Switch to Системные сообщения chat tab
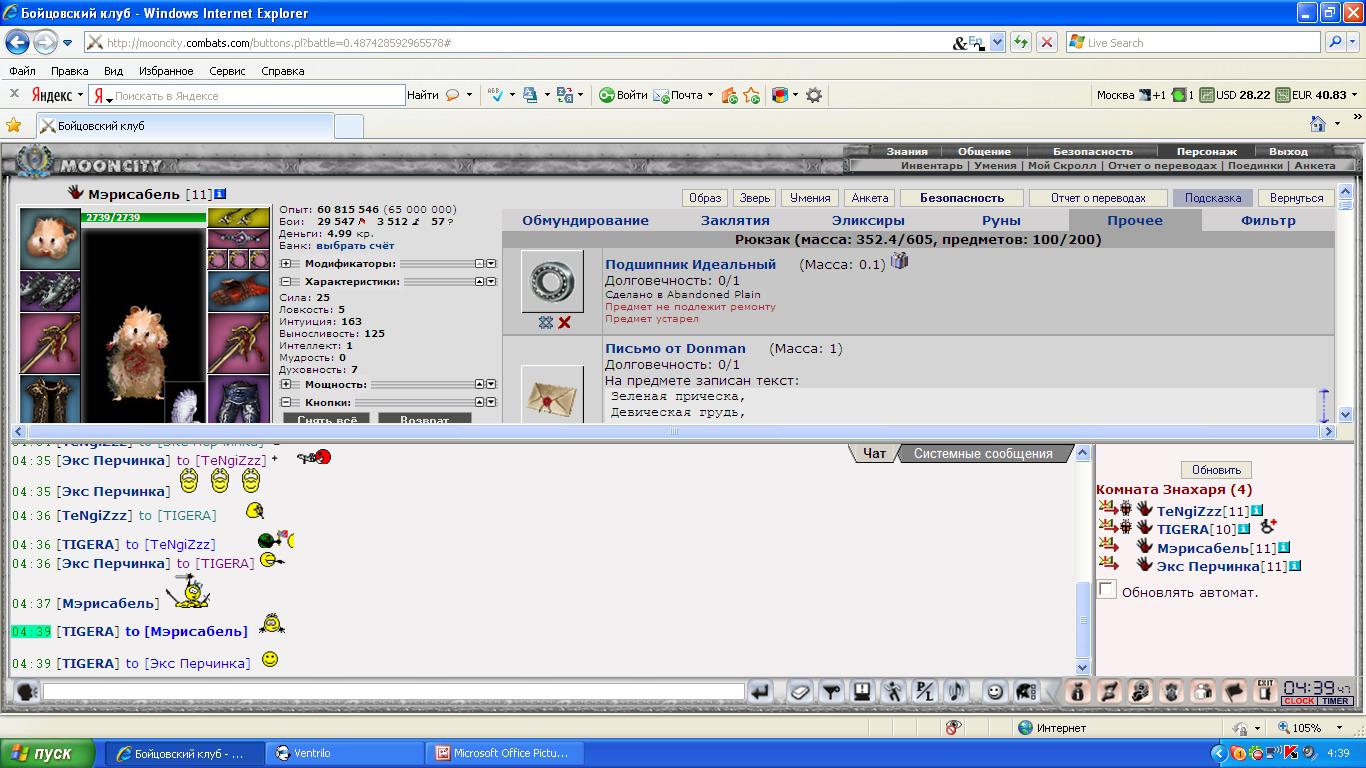Image resolution: width=1366 pixels, height=768 pixels. [x=983, y=453]
